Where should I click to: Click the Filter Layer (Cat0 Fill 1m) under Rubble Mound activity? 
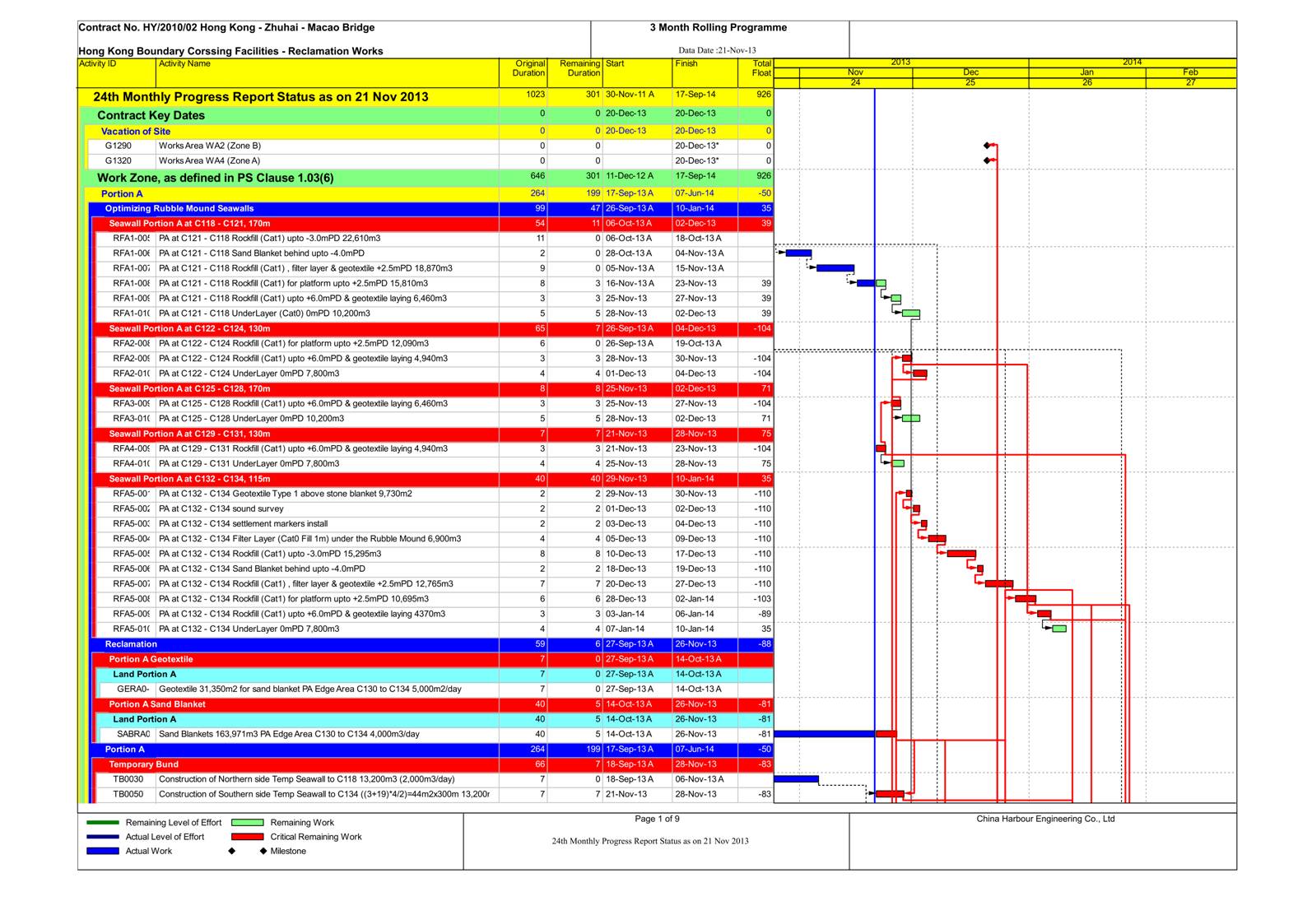pos(310,539)
